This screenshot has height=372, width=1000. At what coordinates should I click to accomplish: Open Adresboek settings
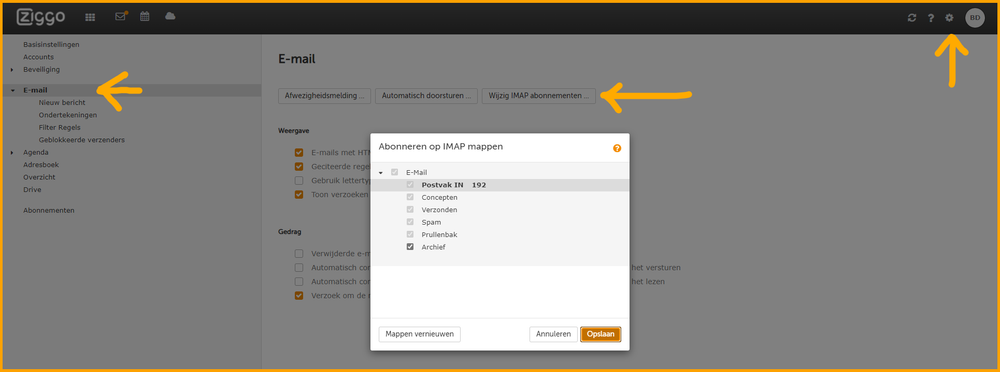(x=40, y=165)
